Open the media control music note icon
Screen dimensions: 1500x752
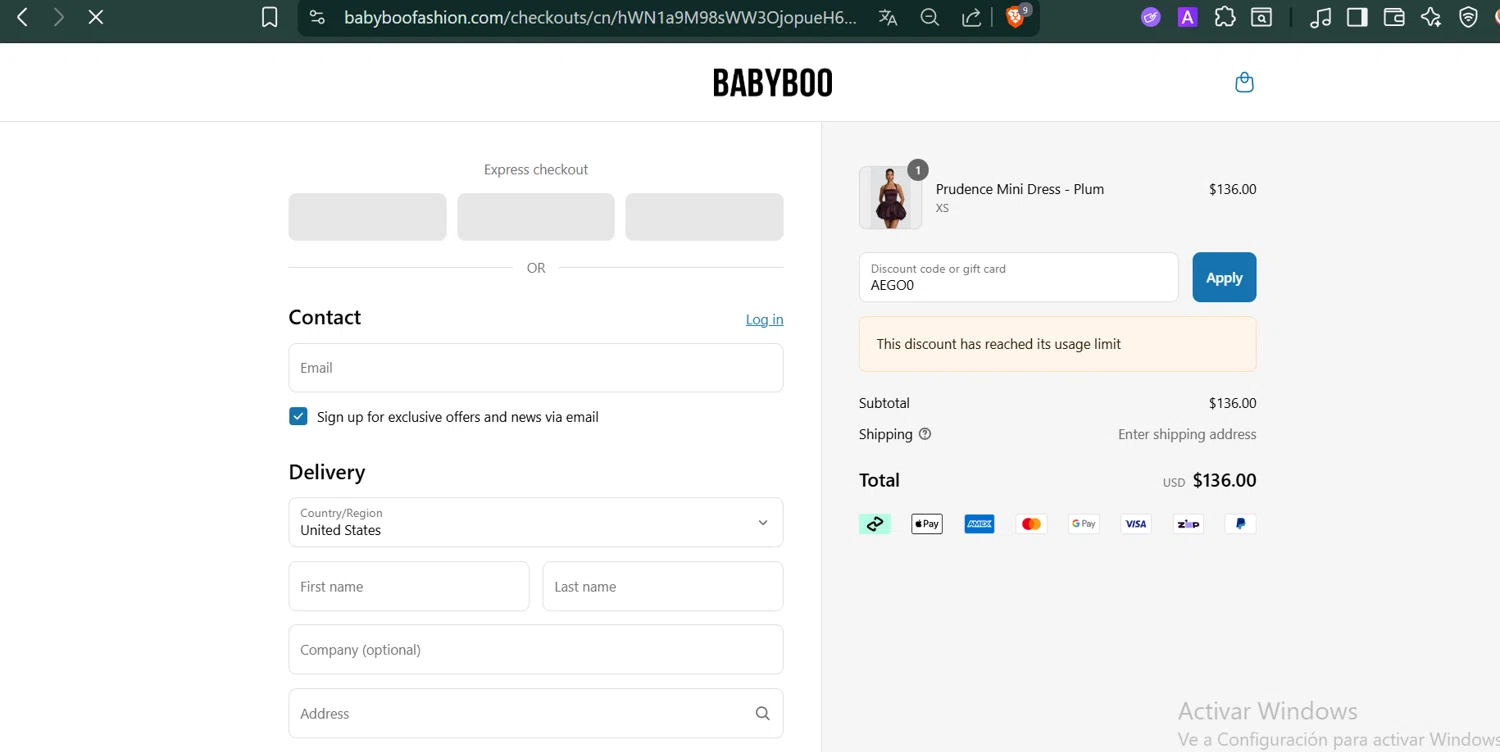coord(1321,17)
